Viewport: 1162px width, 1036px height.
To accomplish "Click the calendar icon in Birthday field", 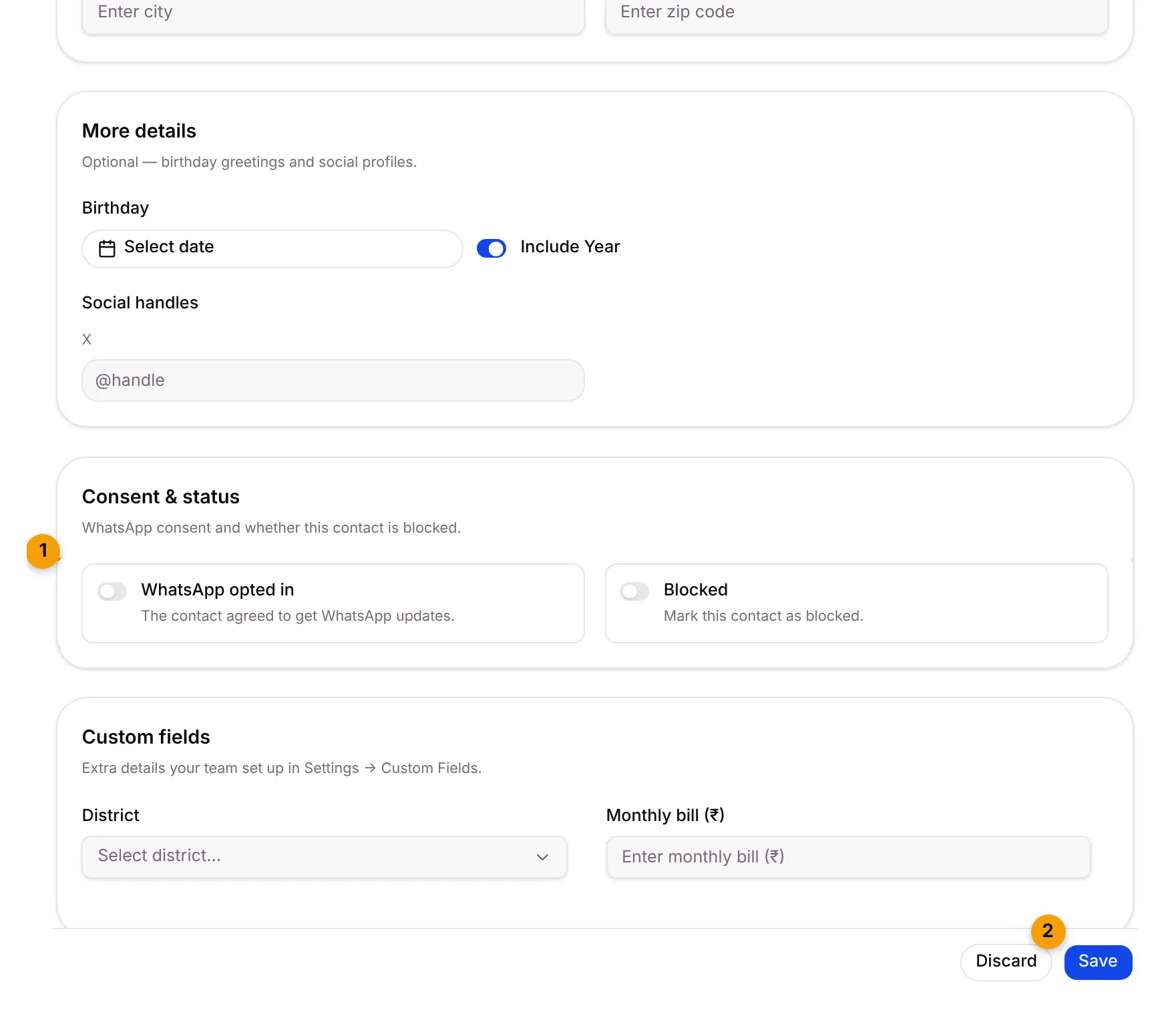I will coord(107,248).
